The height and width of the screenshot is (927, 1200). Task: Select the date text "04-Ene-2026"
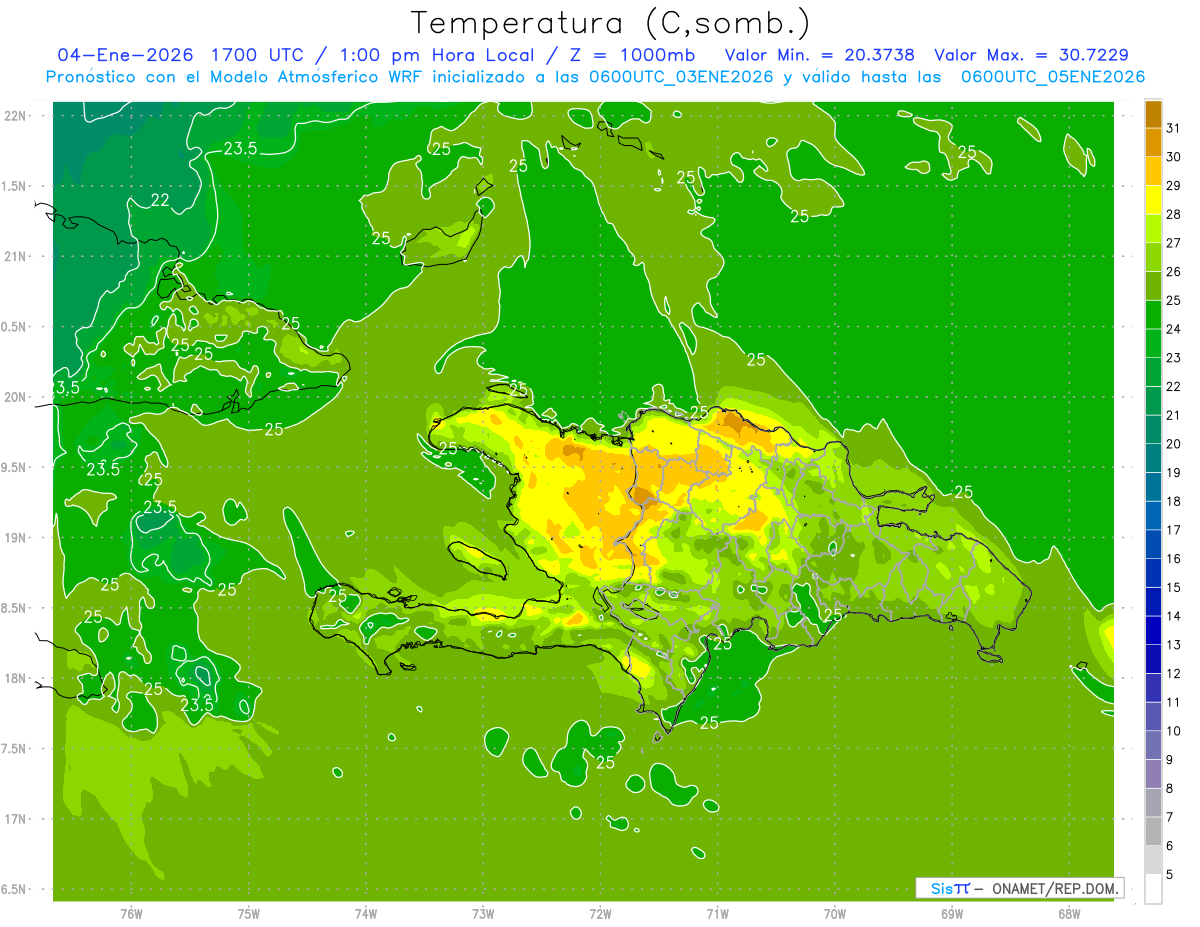tap(125, 55)
